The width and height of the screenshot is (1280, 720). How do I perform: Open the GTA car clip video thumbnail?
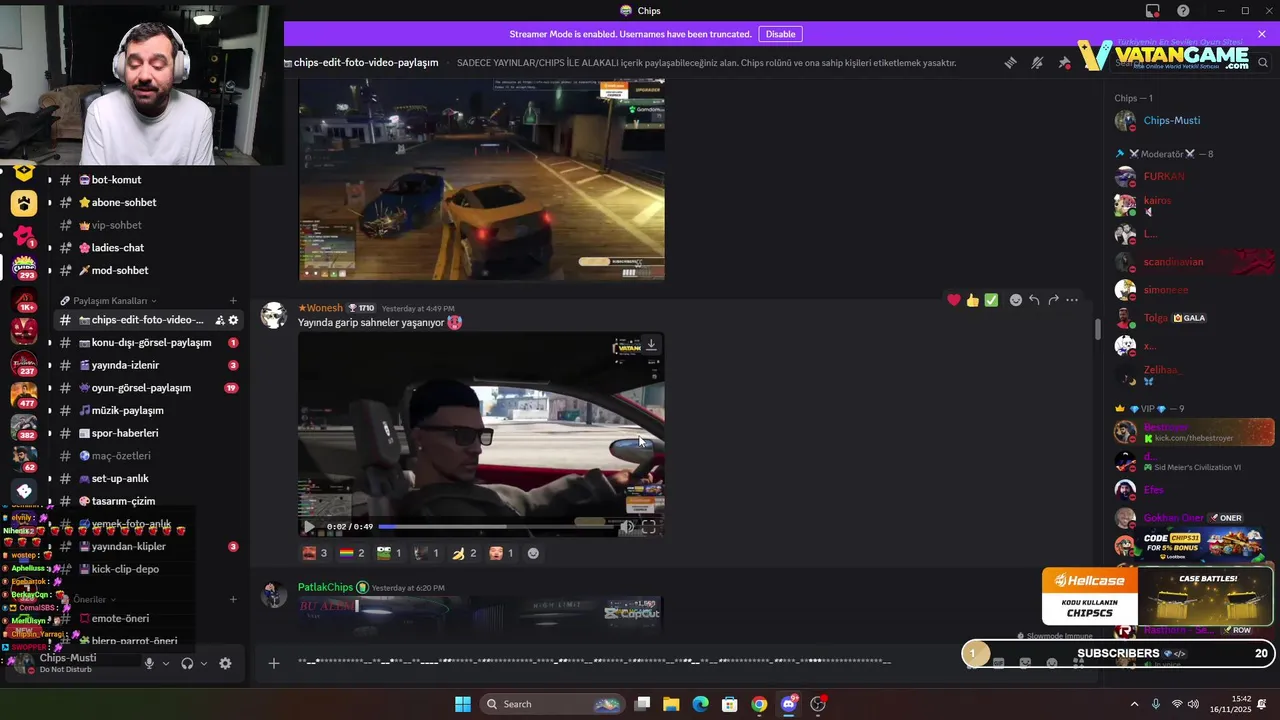[x=481, y=181]
